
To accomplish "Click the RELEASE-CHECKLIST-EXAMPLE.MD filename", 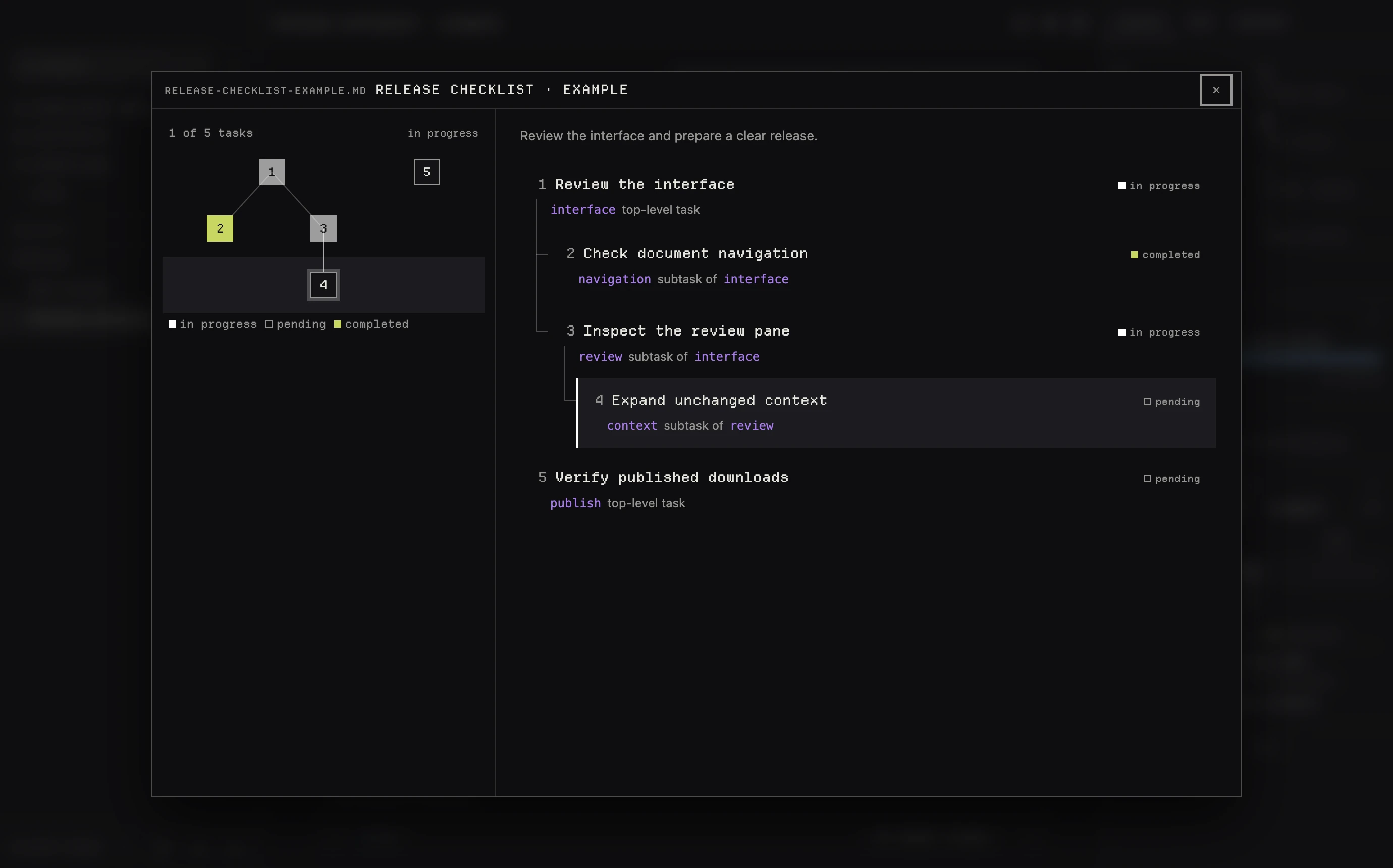I will click(x=265, y=91).
